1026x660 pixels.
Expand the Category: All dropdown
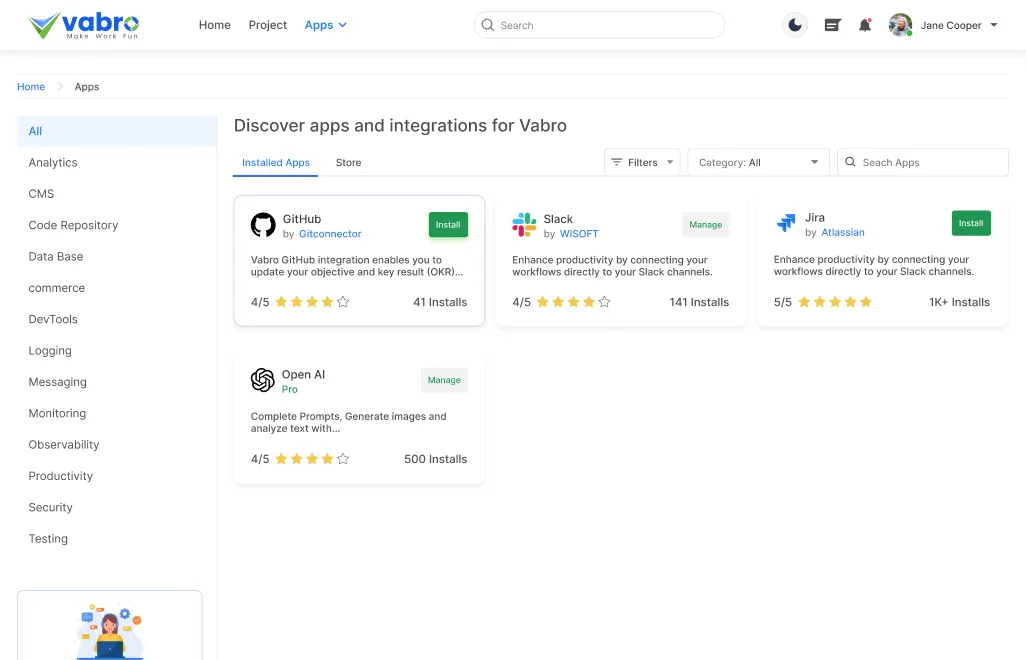pyautogui.click(x=758, y=162)
